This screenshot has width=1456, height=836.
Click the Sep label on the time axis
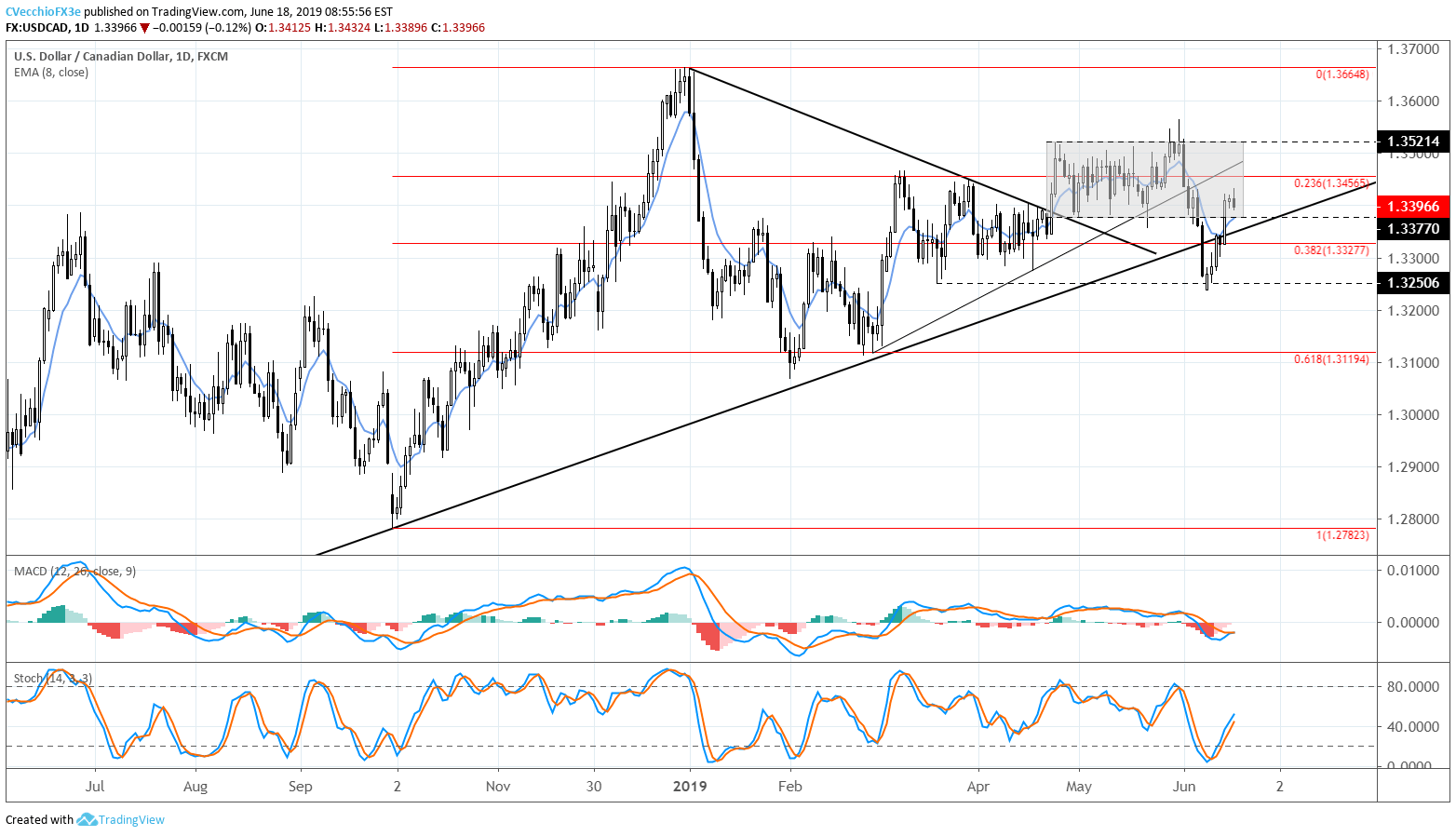pyautogui.click(x=300, y=786)
